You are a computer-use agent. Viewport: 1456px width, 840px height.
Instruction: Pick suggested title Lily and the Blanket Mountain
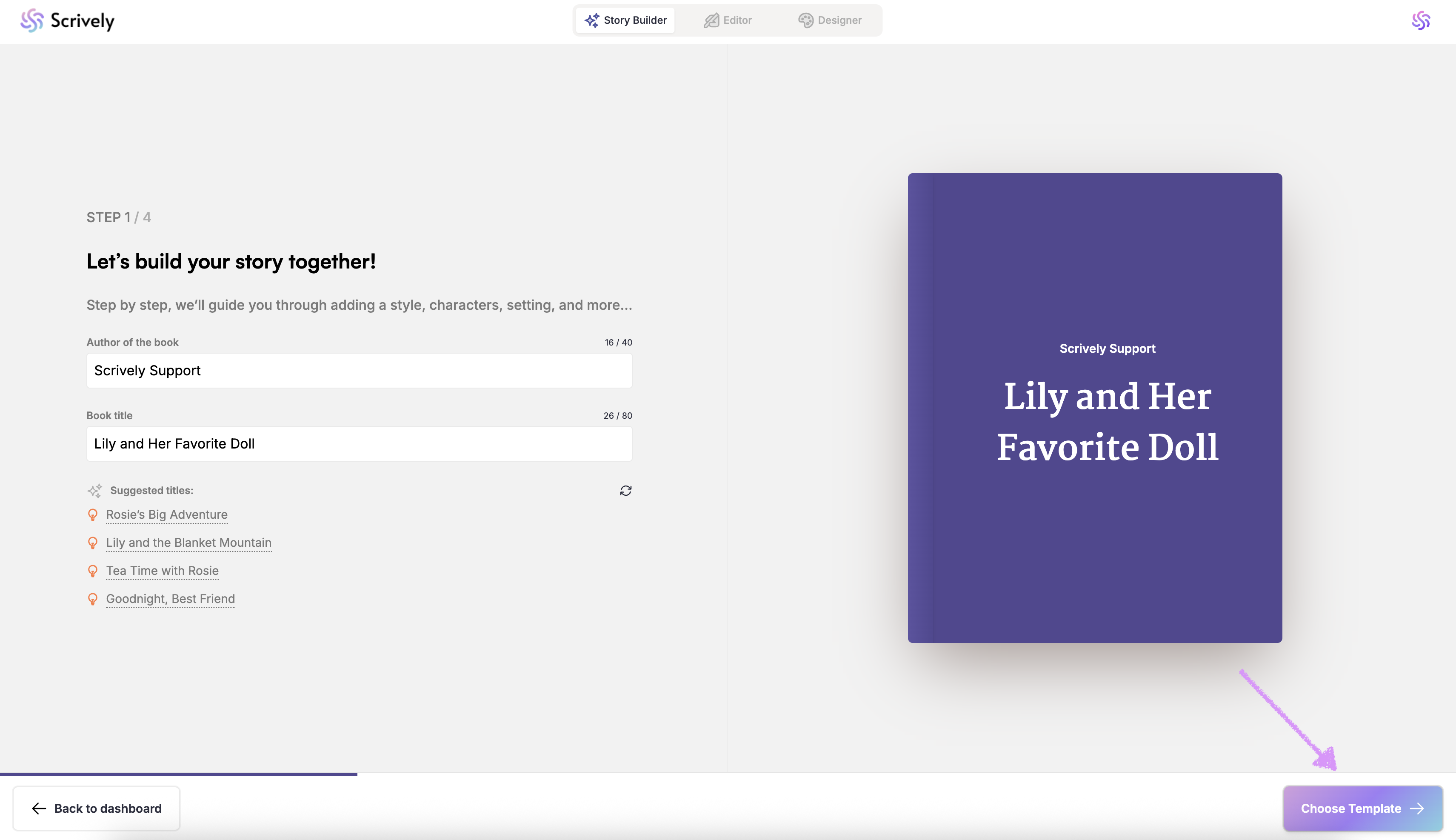[x=188, y=543]
